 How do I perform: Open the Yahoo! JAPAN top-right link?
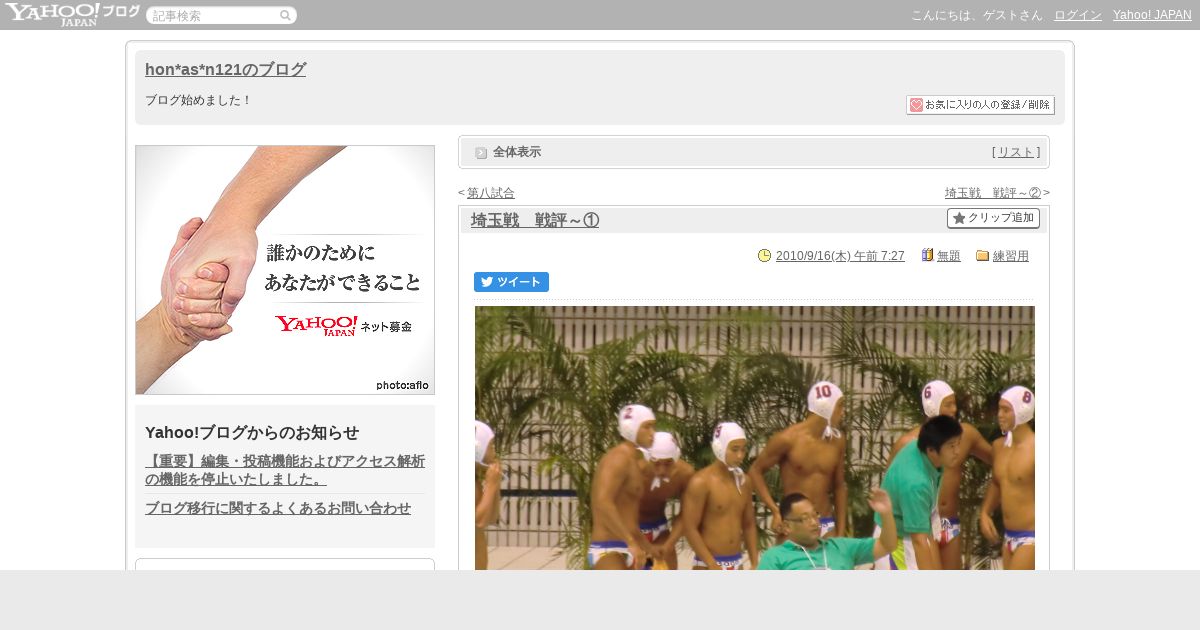click(1152, 15)
